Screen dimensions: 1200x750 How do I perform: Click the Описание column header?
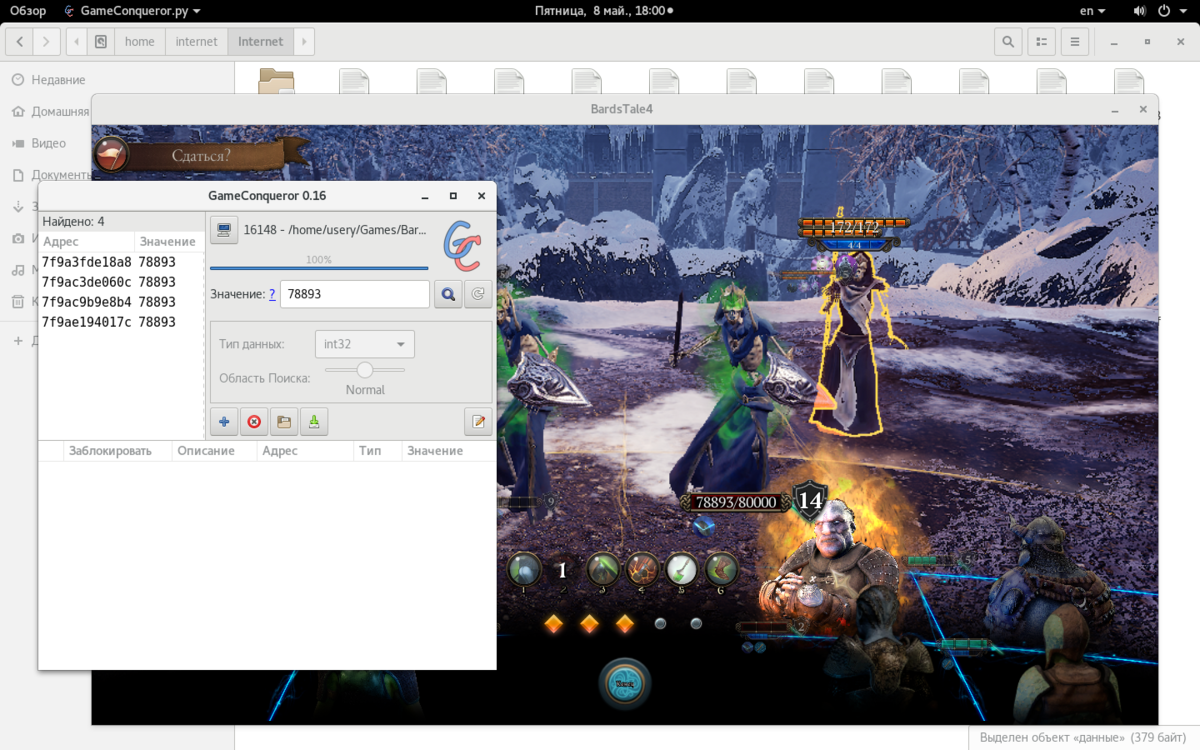214,451
